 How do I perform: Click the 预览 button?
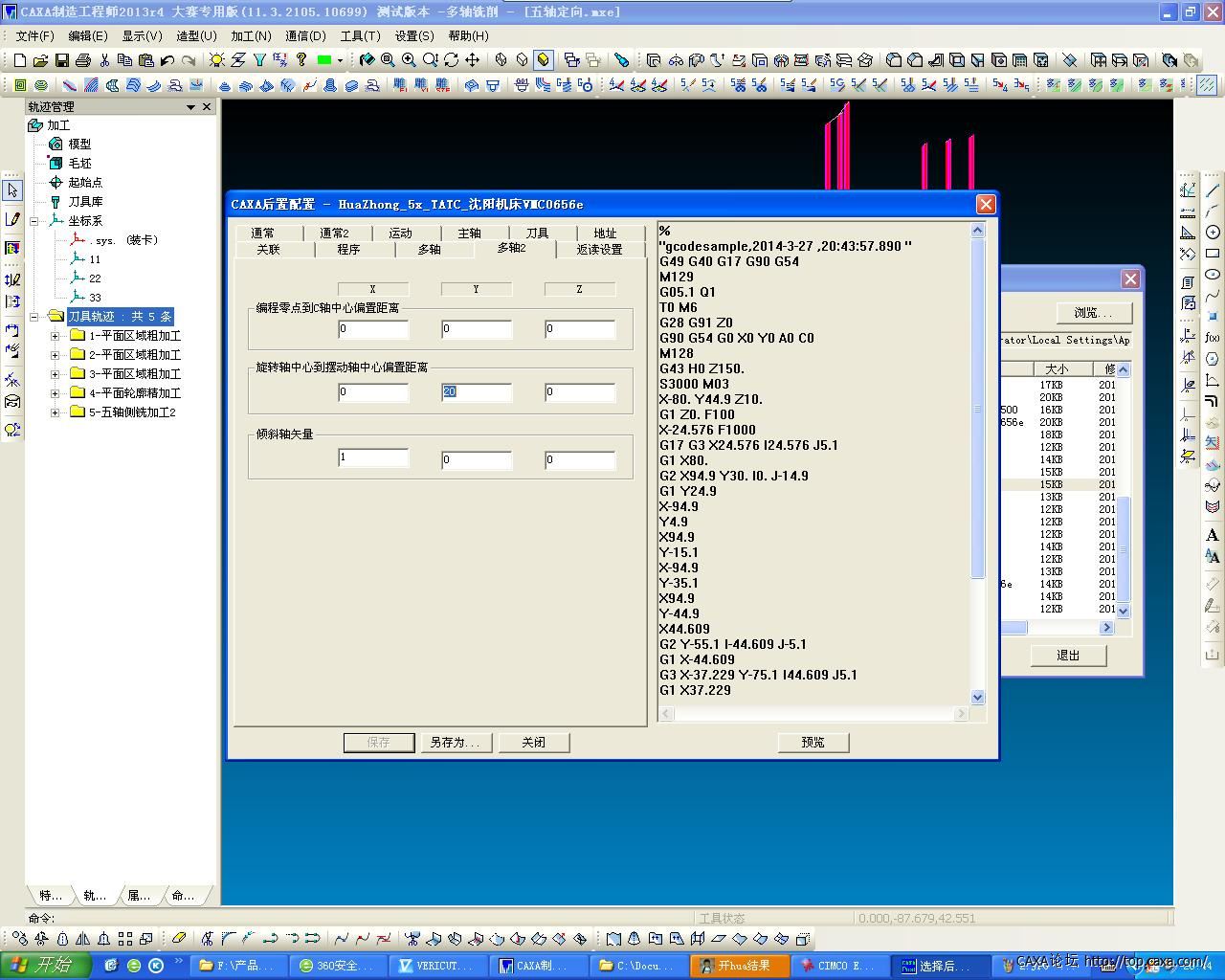coord(813,743)
